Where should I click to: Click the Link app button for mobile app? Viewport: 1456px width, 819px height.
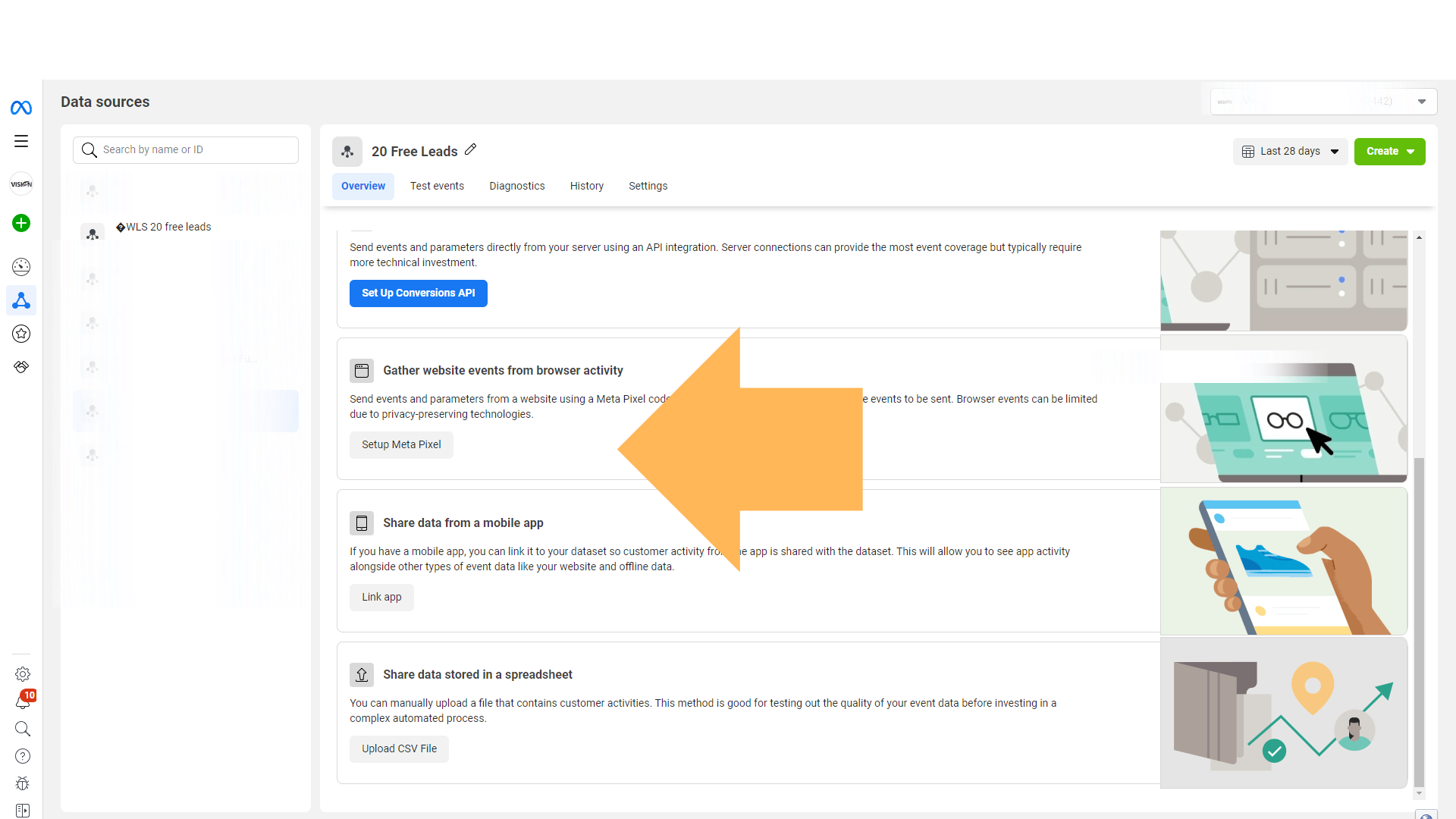click(381, 597)
